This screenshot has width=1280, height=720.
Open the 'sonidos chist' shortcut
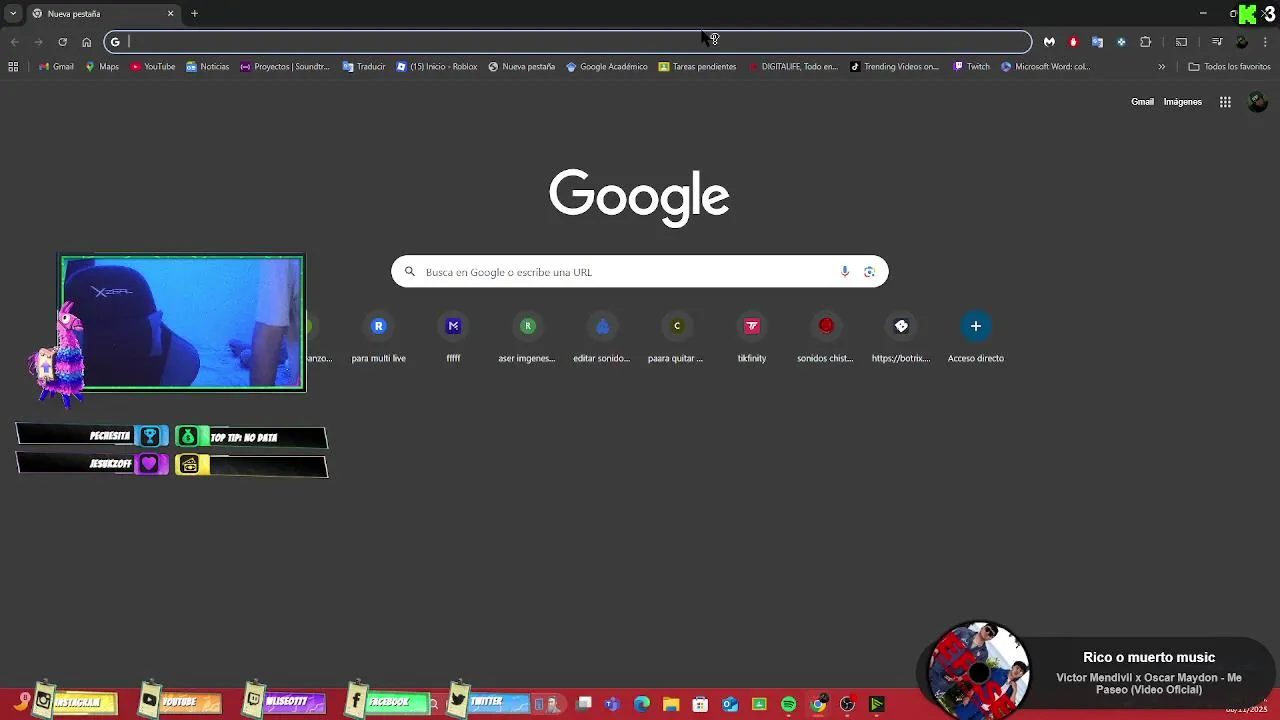pyautogui.click(x=826, y=338)
